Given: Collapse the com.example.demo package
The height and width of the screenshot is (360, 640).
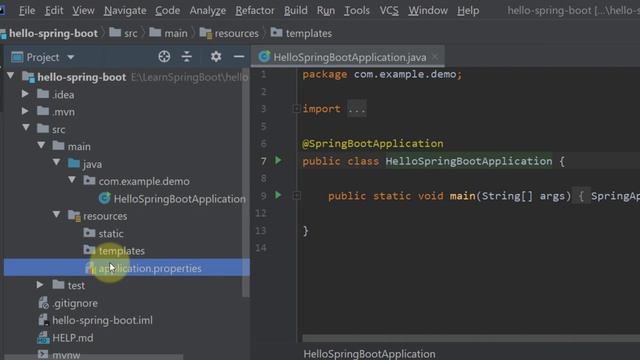Looking at the screenshot, I should (x=72, y=180).
